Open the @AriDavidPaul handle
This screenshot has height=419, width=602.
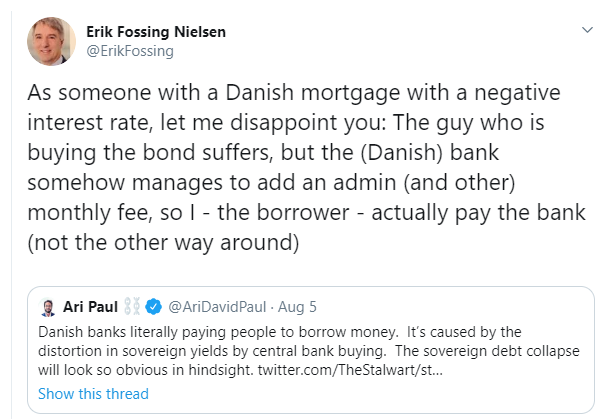click(217, 307)
